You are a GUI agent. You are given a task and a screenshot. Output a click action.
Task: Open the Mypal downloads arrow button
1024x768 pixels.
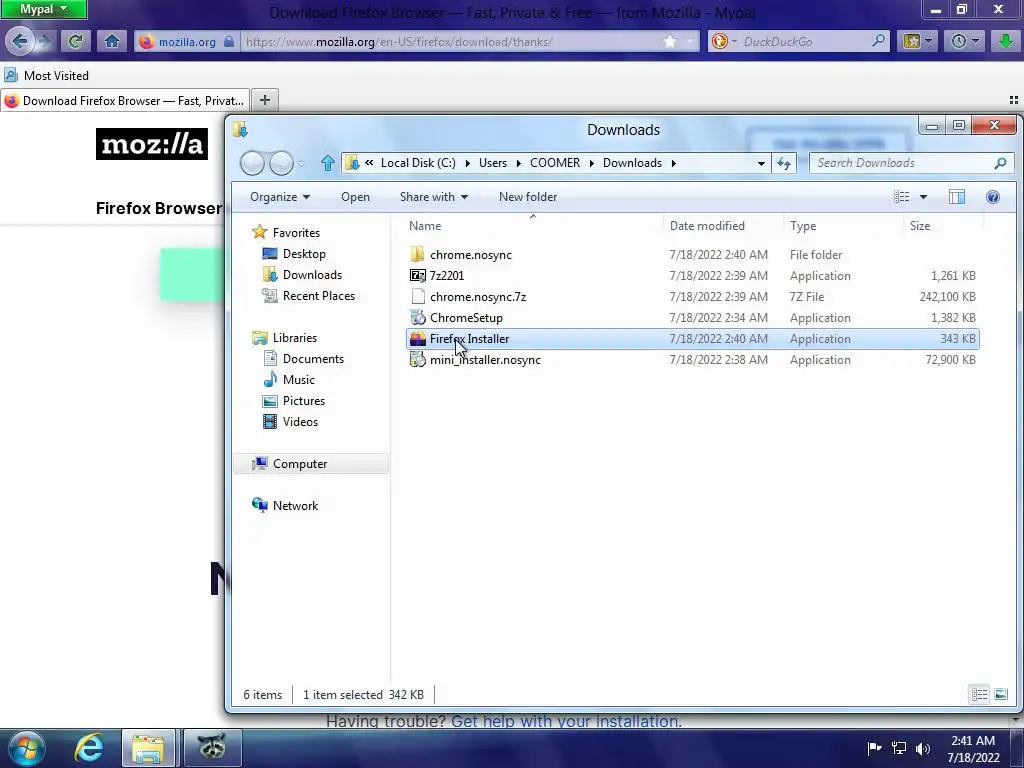click(x=1006, y=41)
